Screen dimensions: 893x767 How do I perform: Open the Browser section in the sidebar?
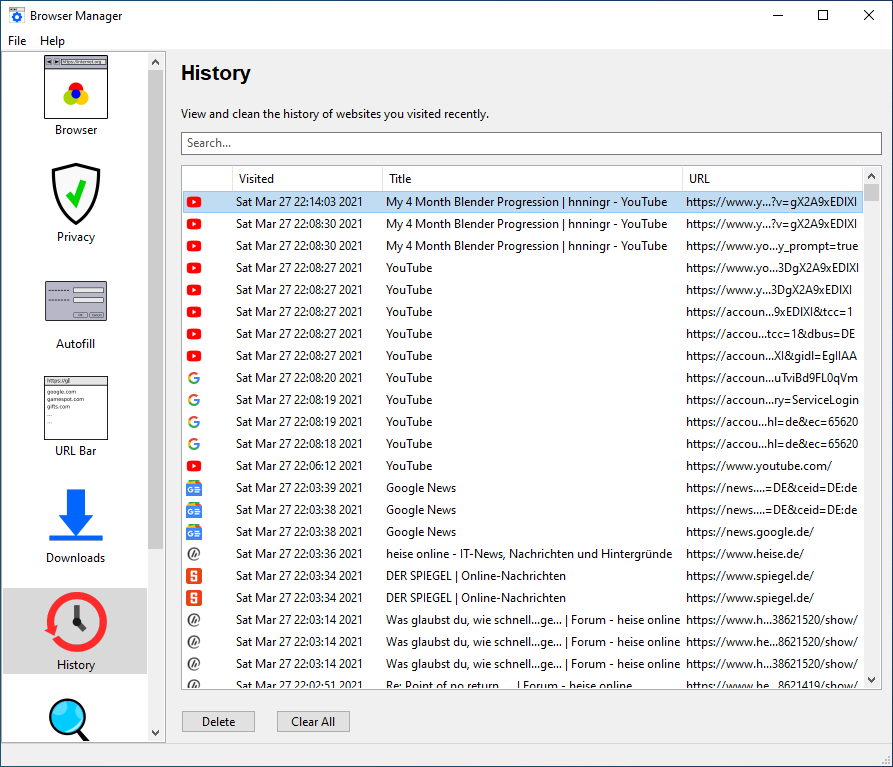(x=76, y=96)
